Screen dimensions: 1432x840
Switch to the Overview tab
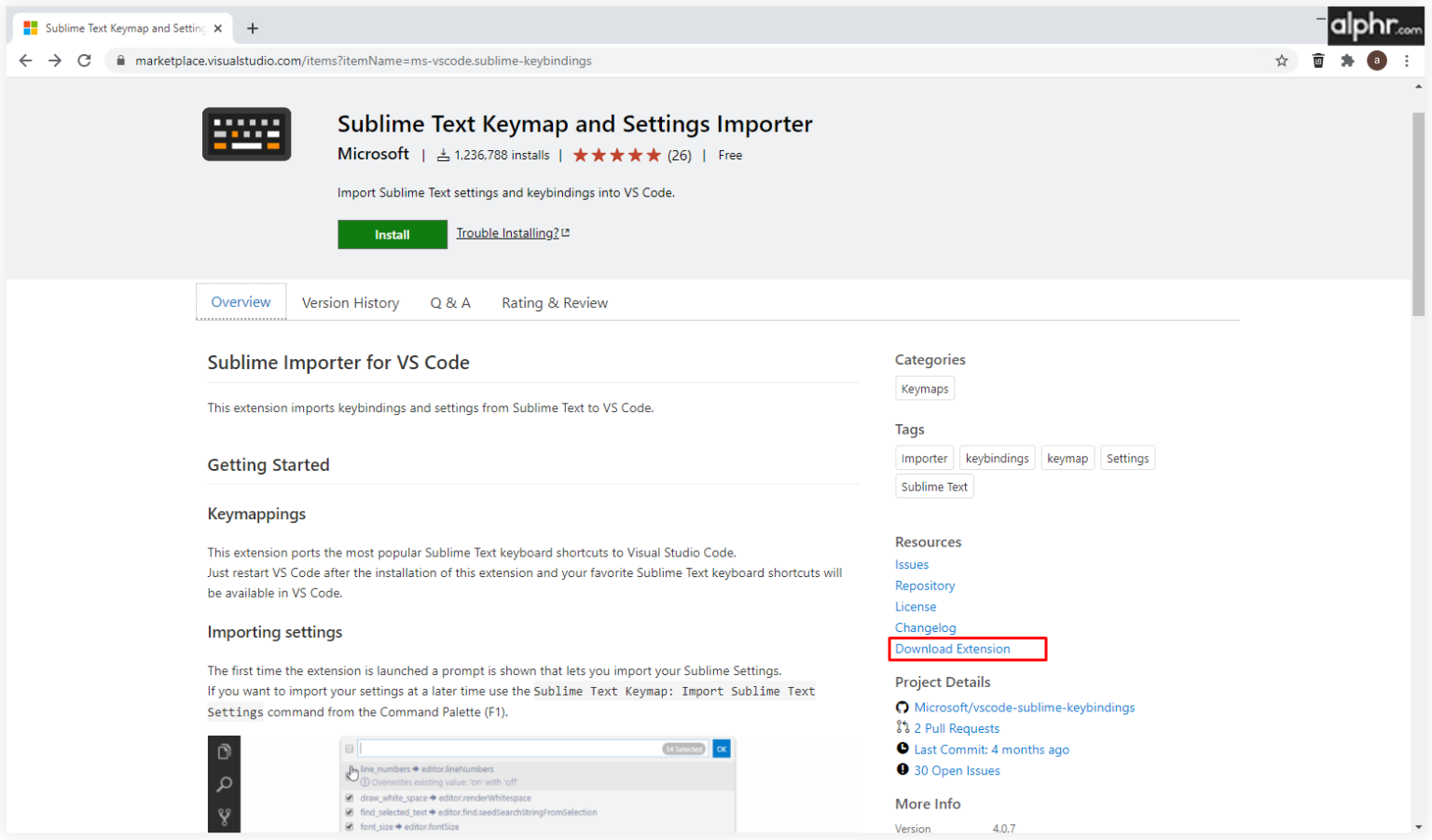[241, 302]
